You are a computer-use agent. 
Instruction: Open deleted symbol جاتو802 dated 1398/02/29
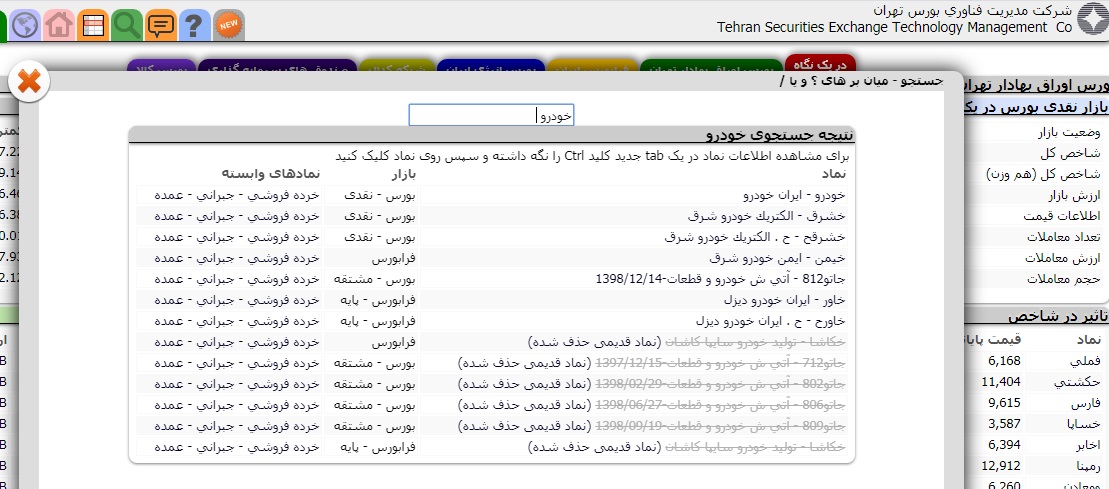click(721, 385)
